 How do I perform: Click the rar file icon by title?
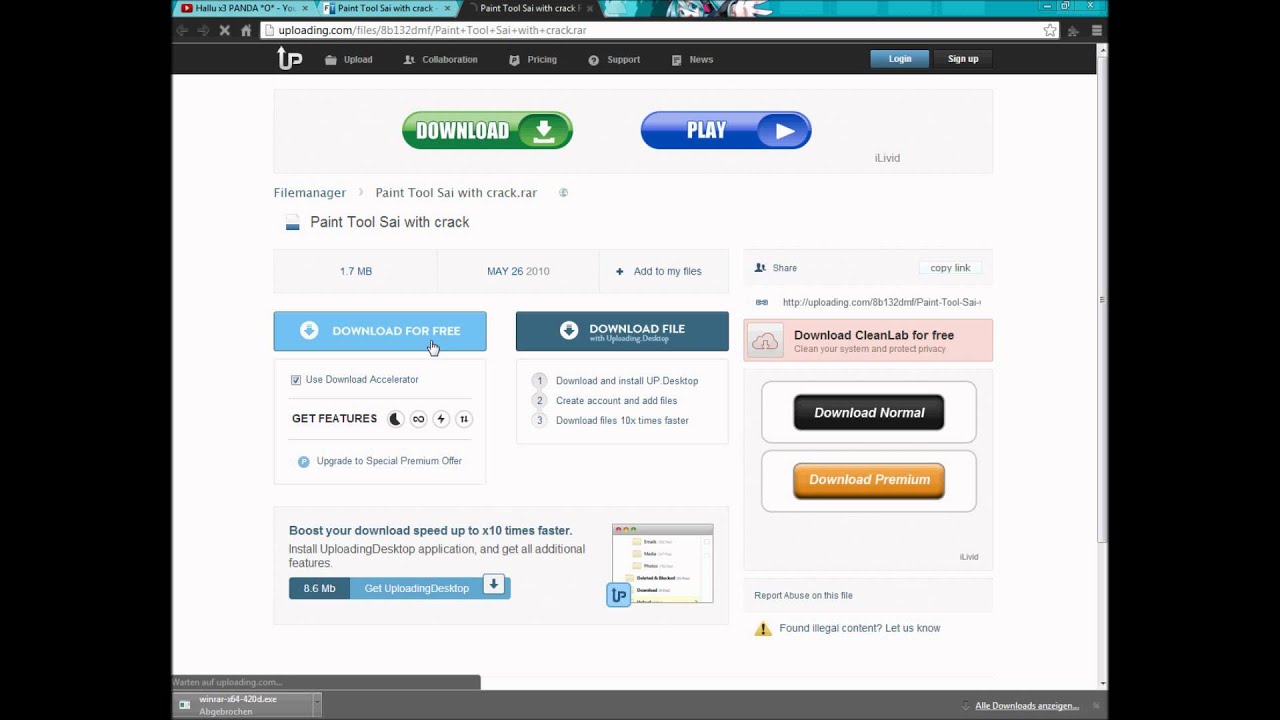(292, 223)
